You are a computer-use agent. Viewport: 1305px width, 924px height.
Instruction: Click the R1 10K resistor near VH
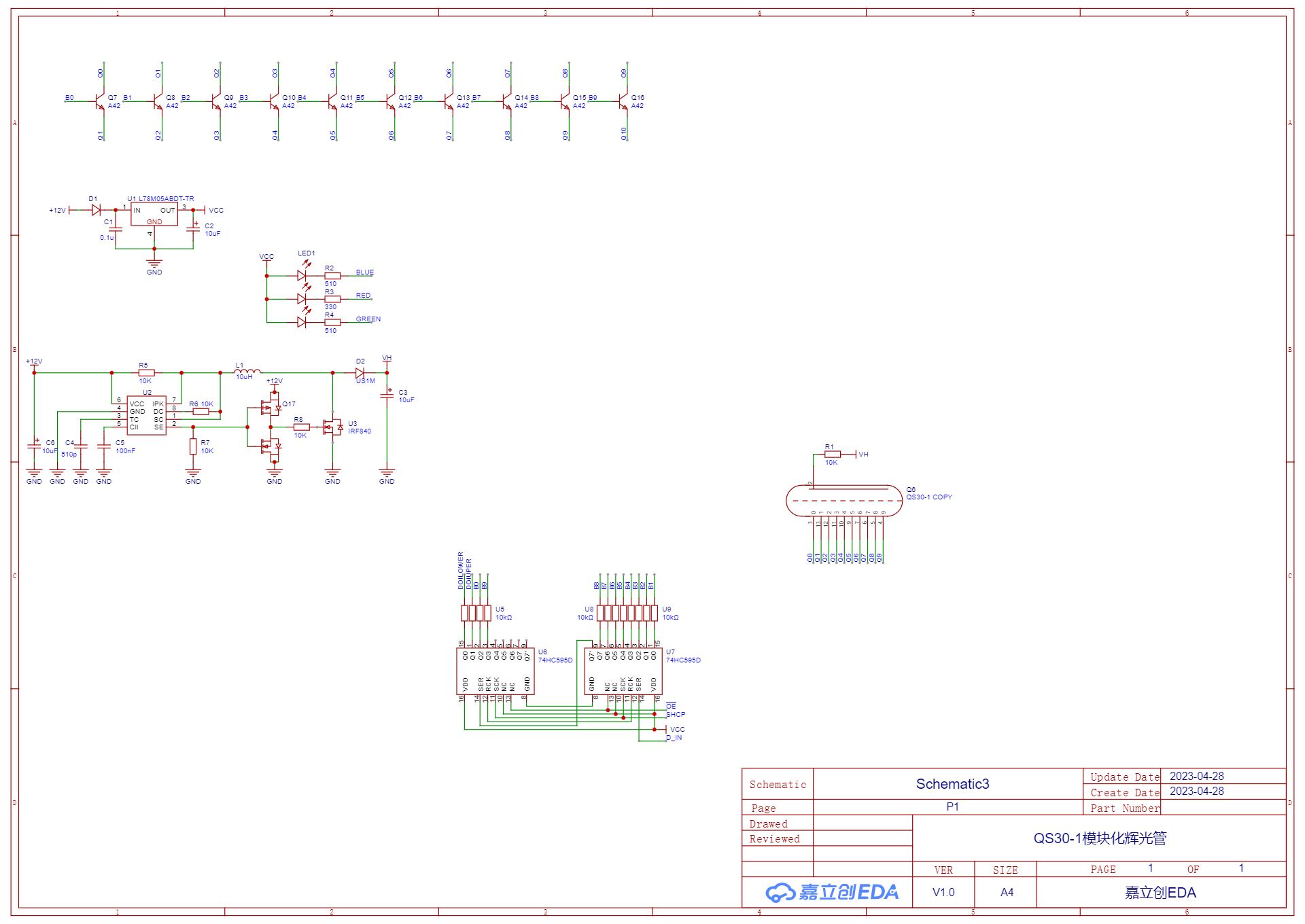point(833,454)
